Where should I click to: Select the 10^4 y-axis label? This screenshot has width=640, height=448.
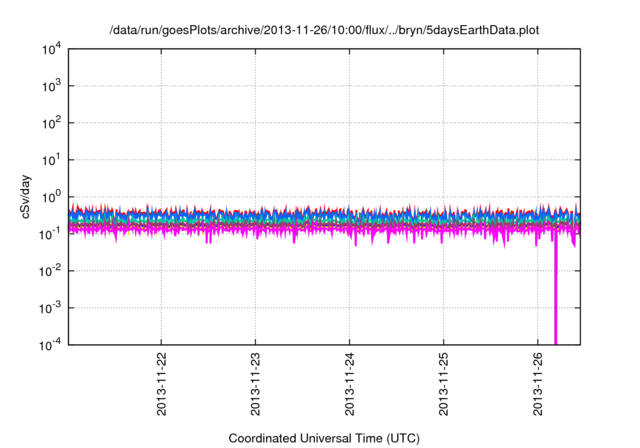coord(52,50)
